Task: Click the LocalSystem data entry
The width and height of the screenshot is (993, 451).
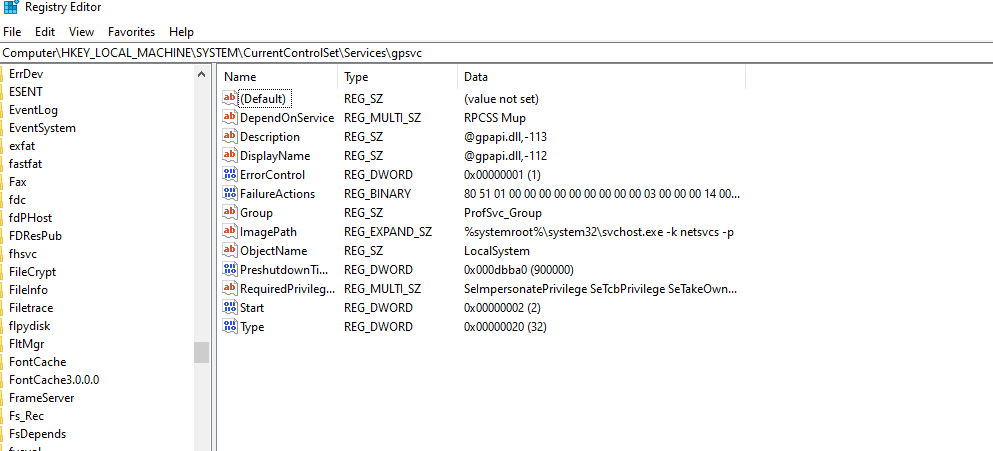Action: point(497,251)
